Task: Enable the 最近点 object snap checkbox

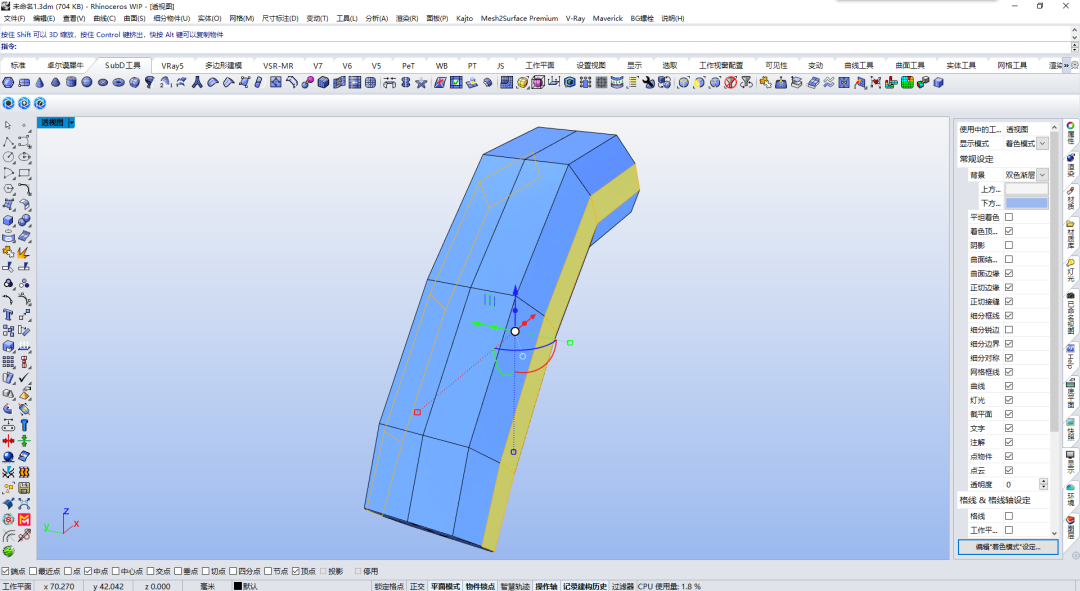Action: [x=32, y=571]
